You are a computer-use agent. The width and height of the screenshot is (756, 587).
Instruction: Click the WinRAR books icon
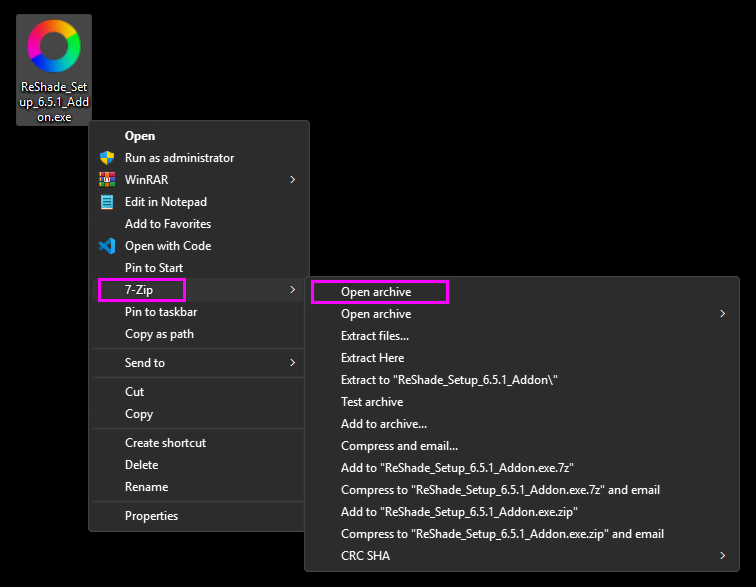tap(107, 179)
